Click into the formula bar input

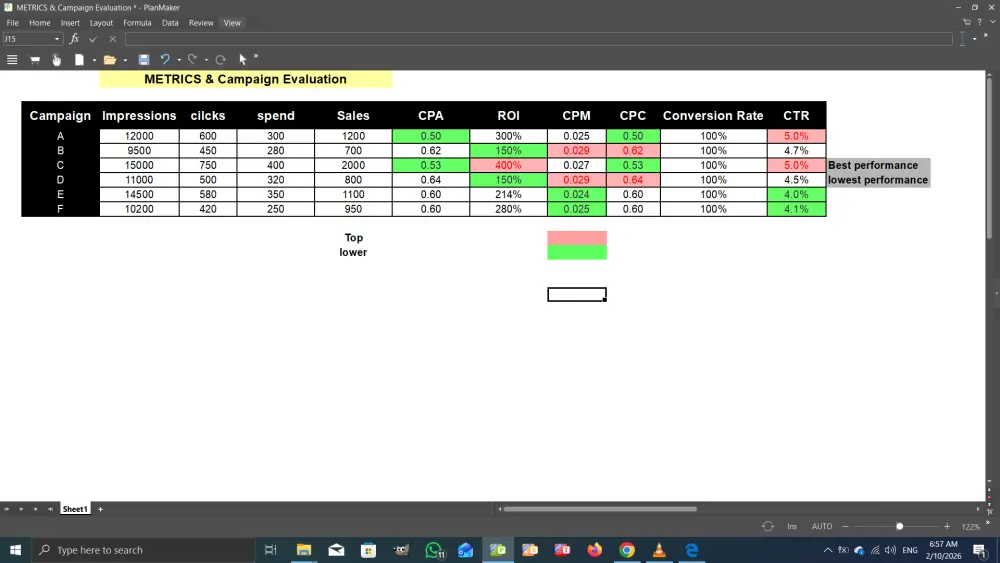pyautogui.click(x=539, y=39)
